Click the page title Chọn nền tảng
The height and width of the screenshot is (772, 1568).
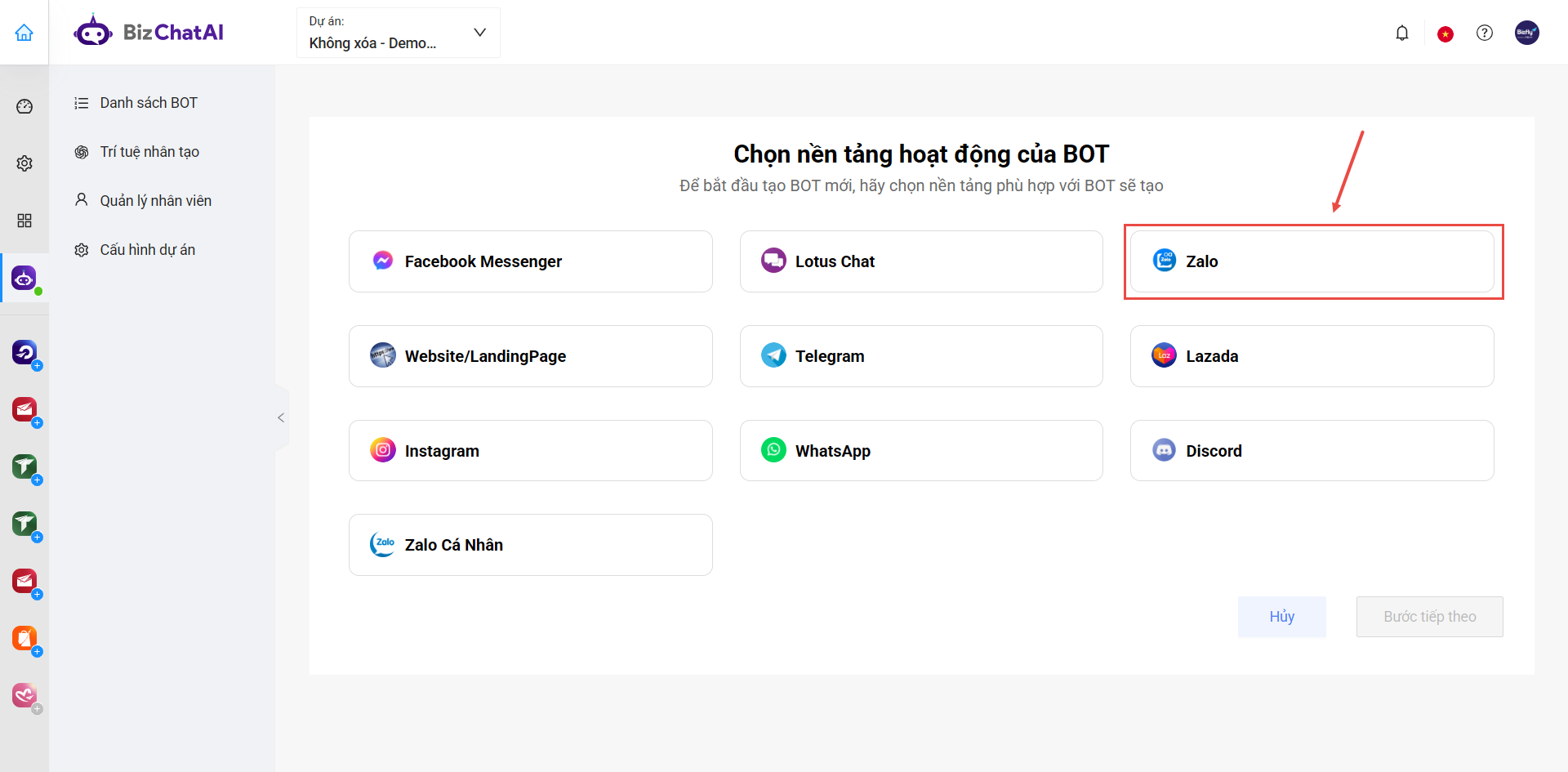click(x=921, y=154)
